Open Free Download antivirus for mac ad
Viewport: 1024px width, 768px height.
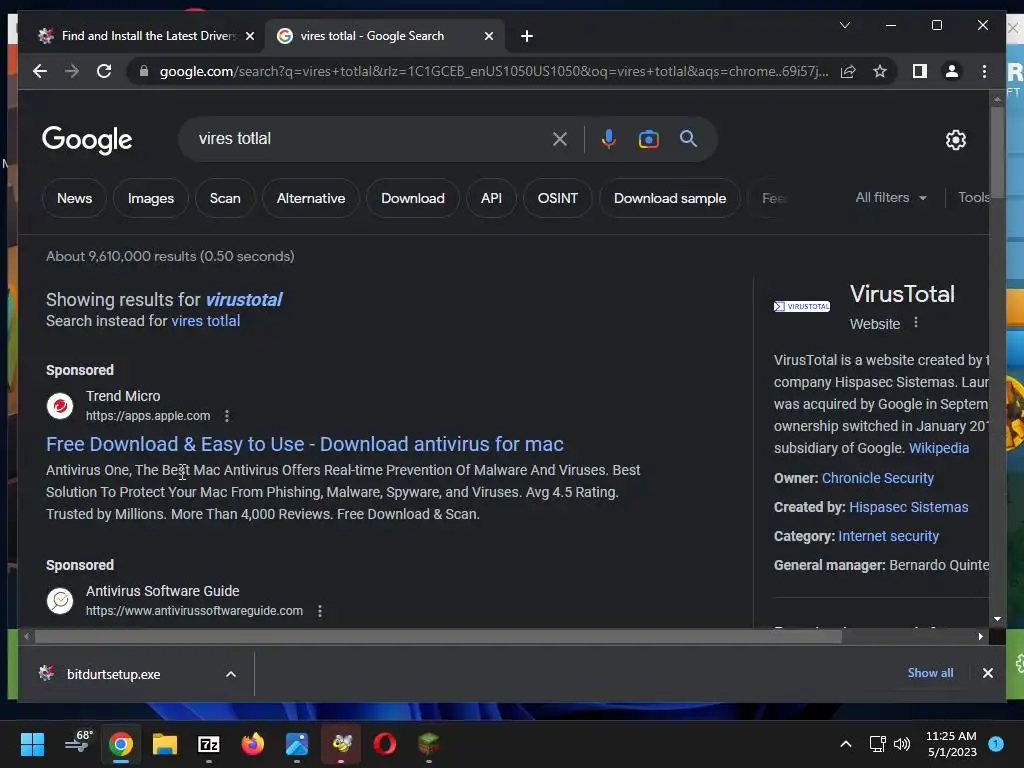tap(305, 444)
